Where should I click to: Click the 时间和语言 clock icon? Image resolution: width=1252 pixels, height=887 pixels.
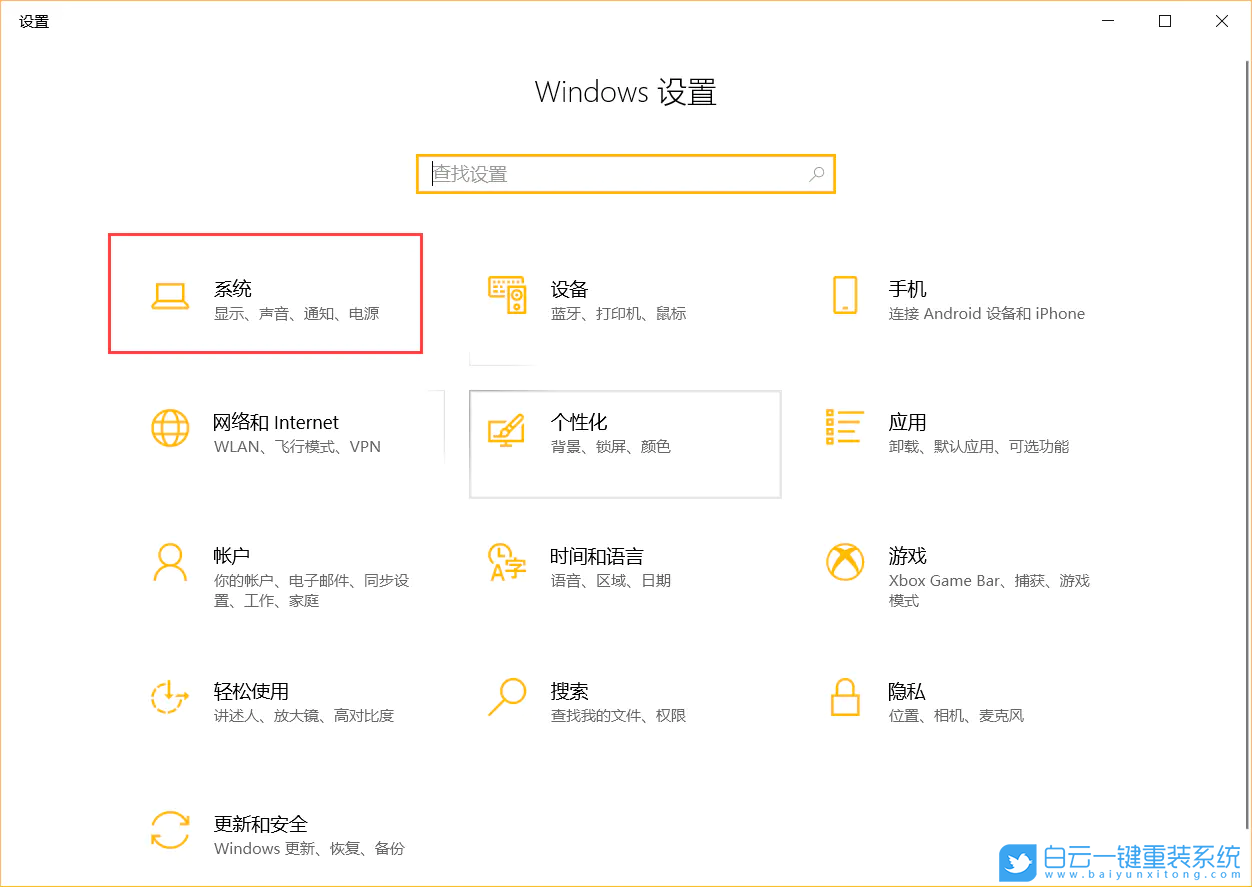tap(507, 562)
